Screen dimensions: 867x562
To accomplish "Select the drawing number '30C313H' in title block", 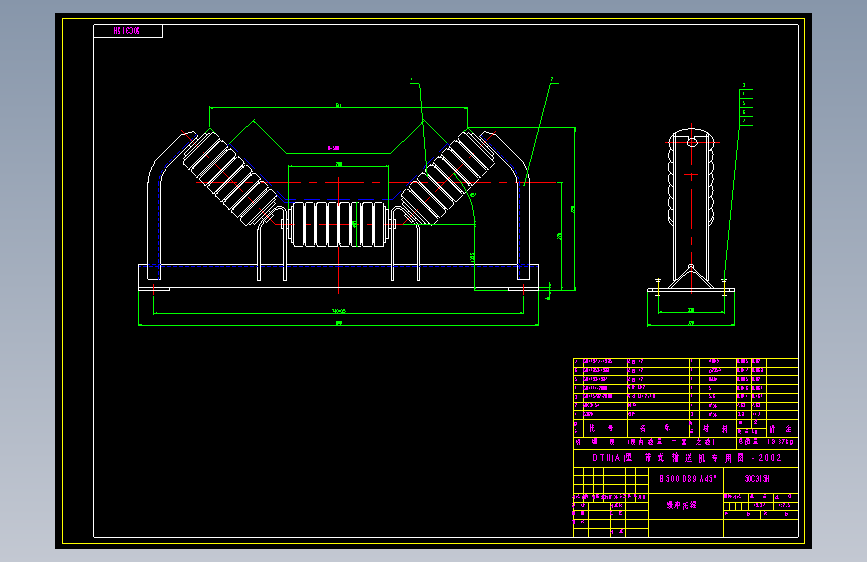I will [x=757, y=479].
